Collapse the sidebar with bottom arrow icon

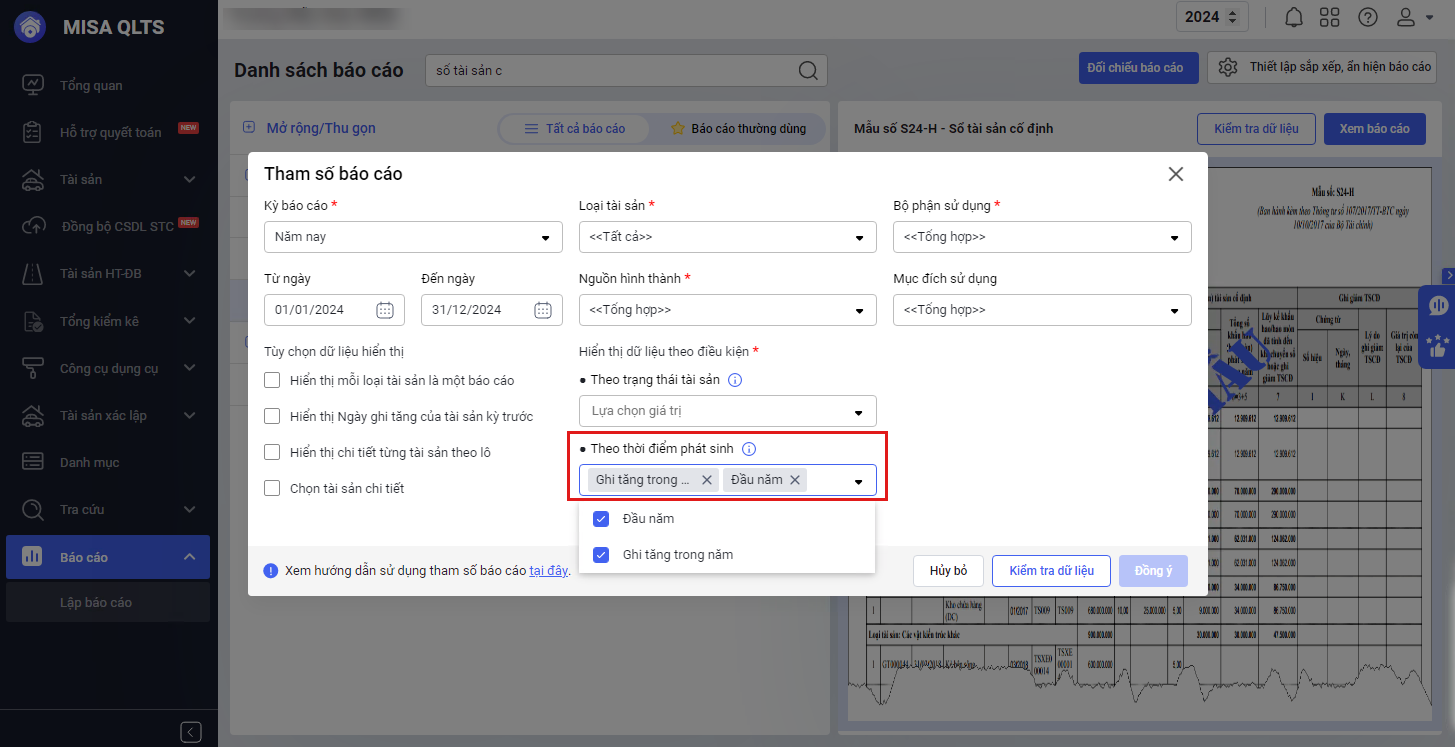click(x=192, y=731)
